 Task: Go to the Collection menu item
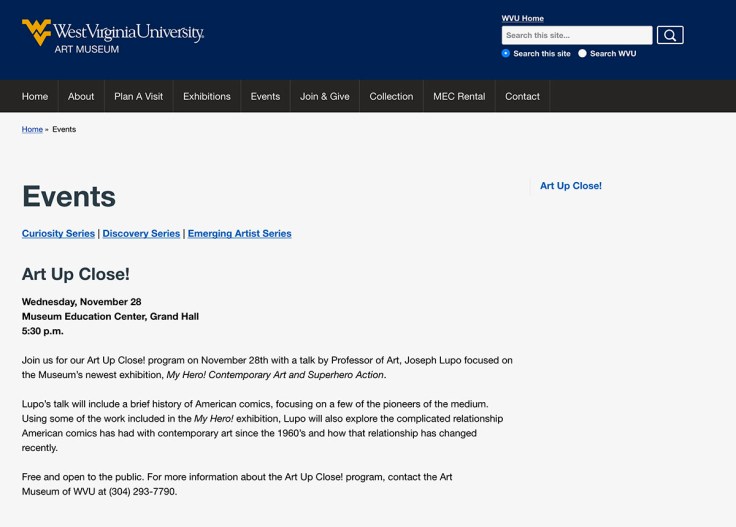(391, 96)
